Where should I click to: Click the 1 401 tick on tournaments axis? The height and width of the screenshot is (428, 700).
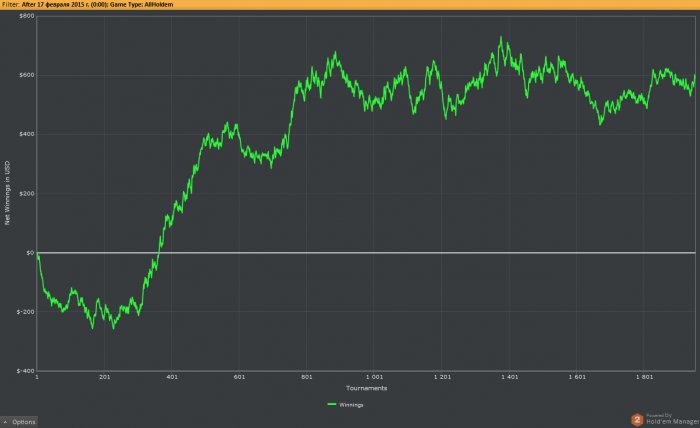tap(509, 378)
